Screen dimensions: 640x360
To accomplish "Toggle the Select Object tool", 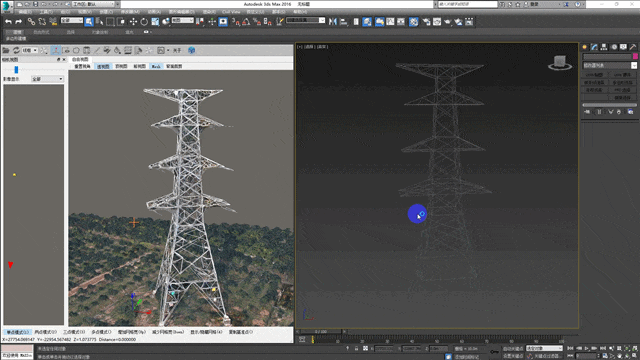I will click(x=89, y=22).
